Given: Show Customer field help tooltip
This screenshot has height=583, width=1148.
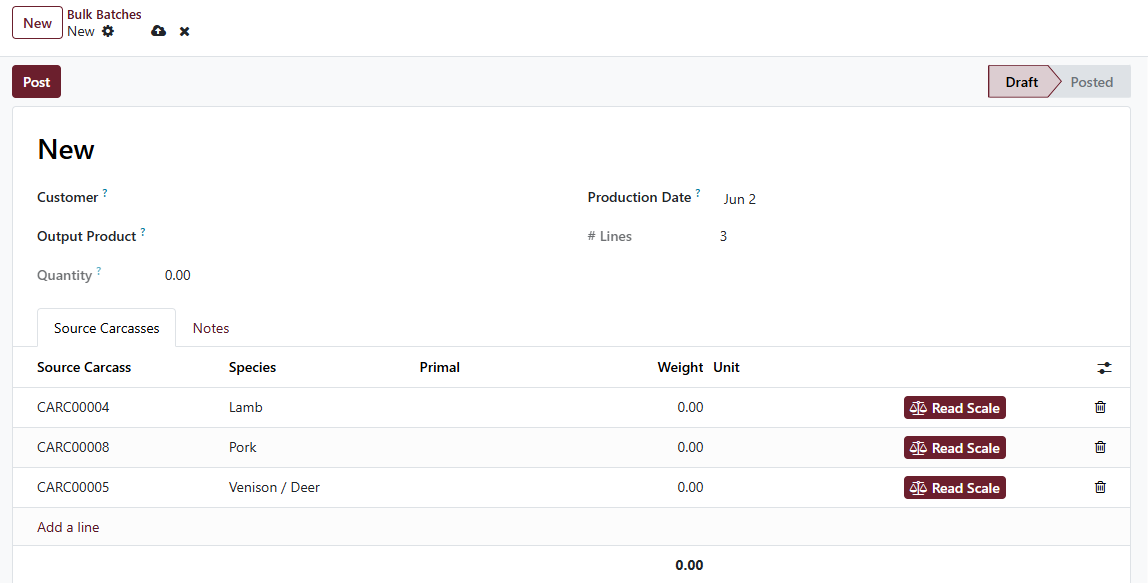Looking at the screenshot, I should pyautogui.click(x=105, y=193).
